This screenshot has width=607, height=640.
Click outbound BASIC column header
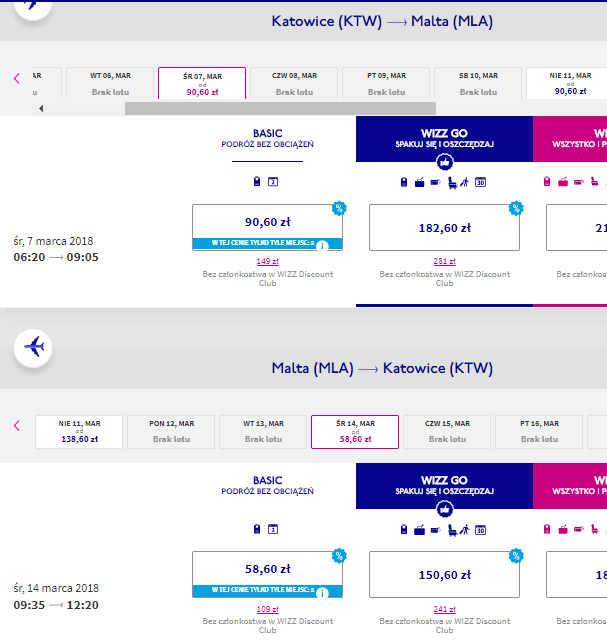point(267,139)
